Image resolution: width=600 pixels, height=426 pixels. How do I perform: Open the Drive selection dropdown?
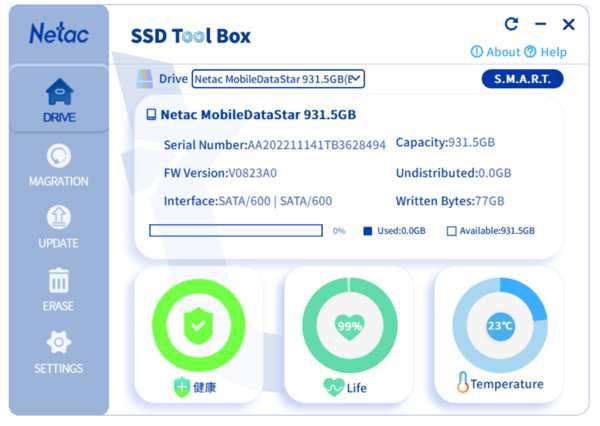278,79
